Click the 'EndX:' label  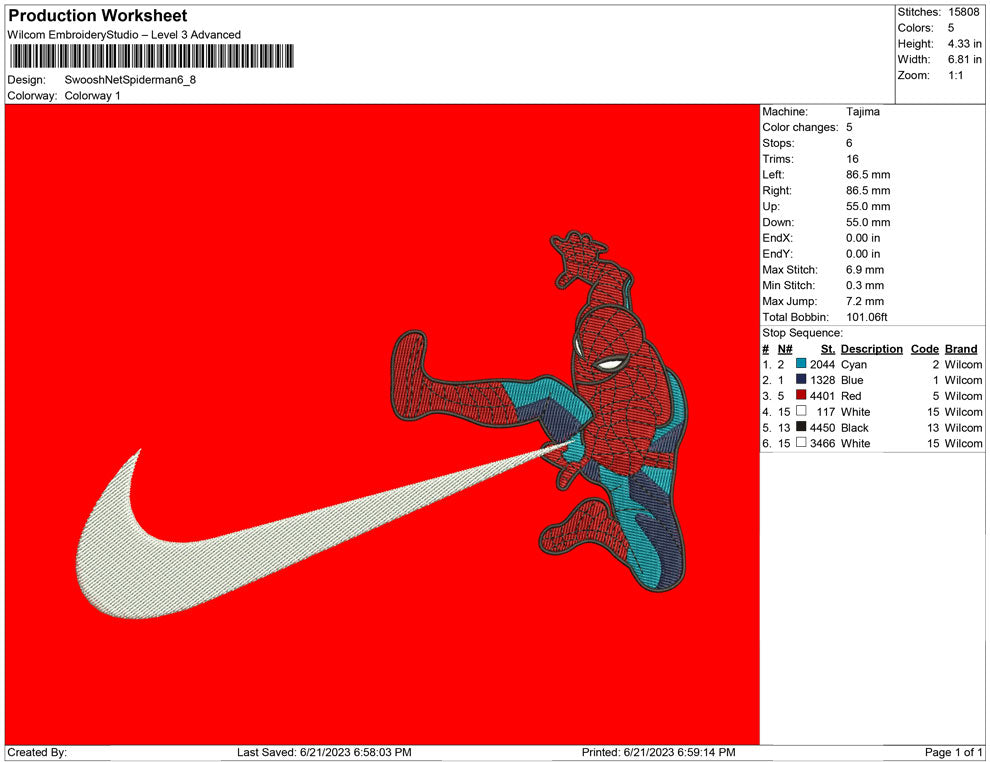(x=777, y=237)
